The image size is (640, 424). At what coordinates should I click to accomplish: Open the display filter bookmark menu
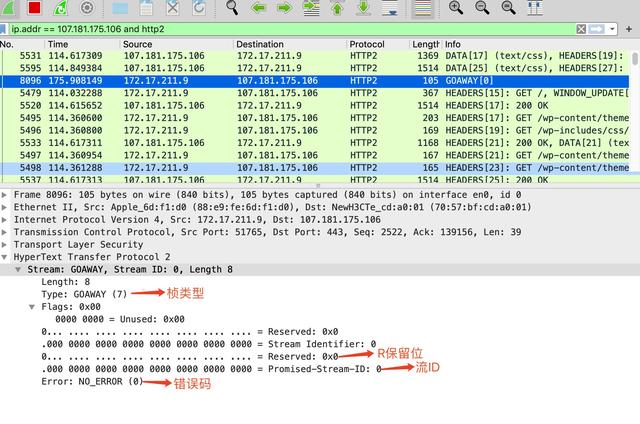point(3,29)
